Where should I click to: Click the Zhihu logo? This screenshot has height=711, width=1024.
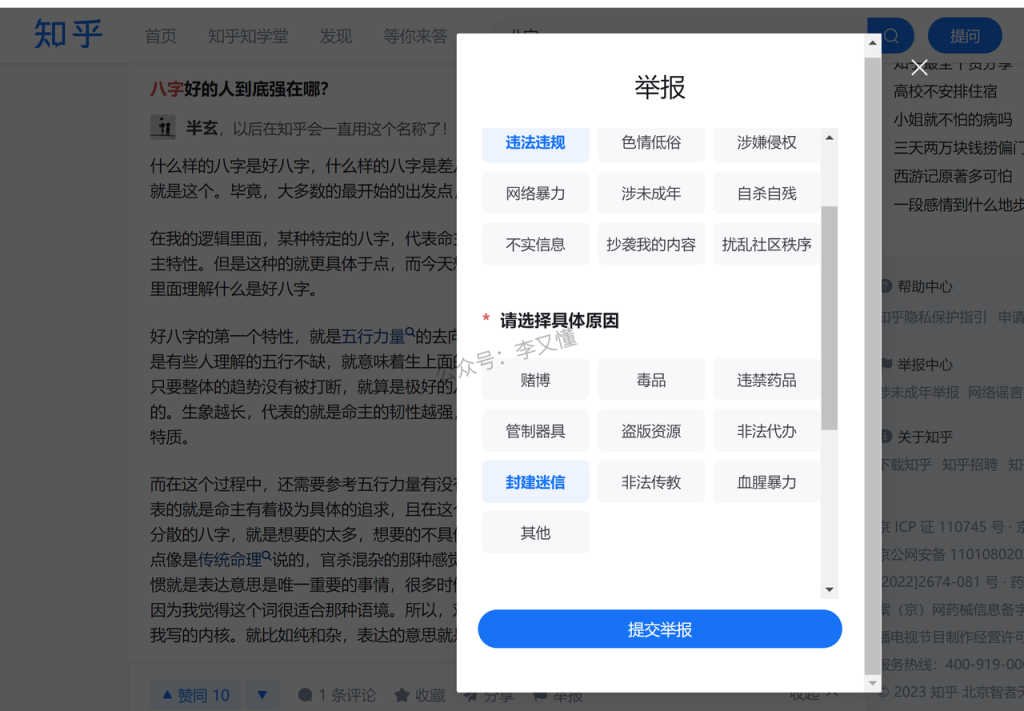pos(68,34)
